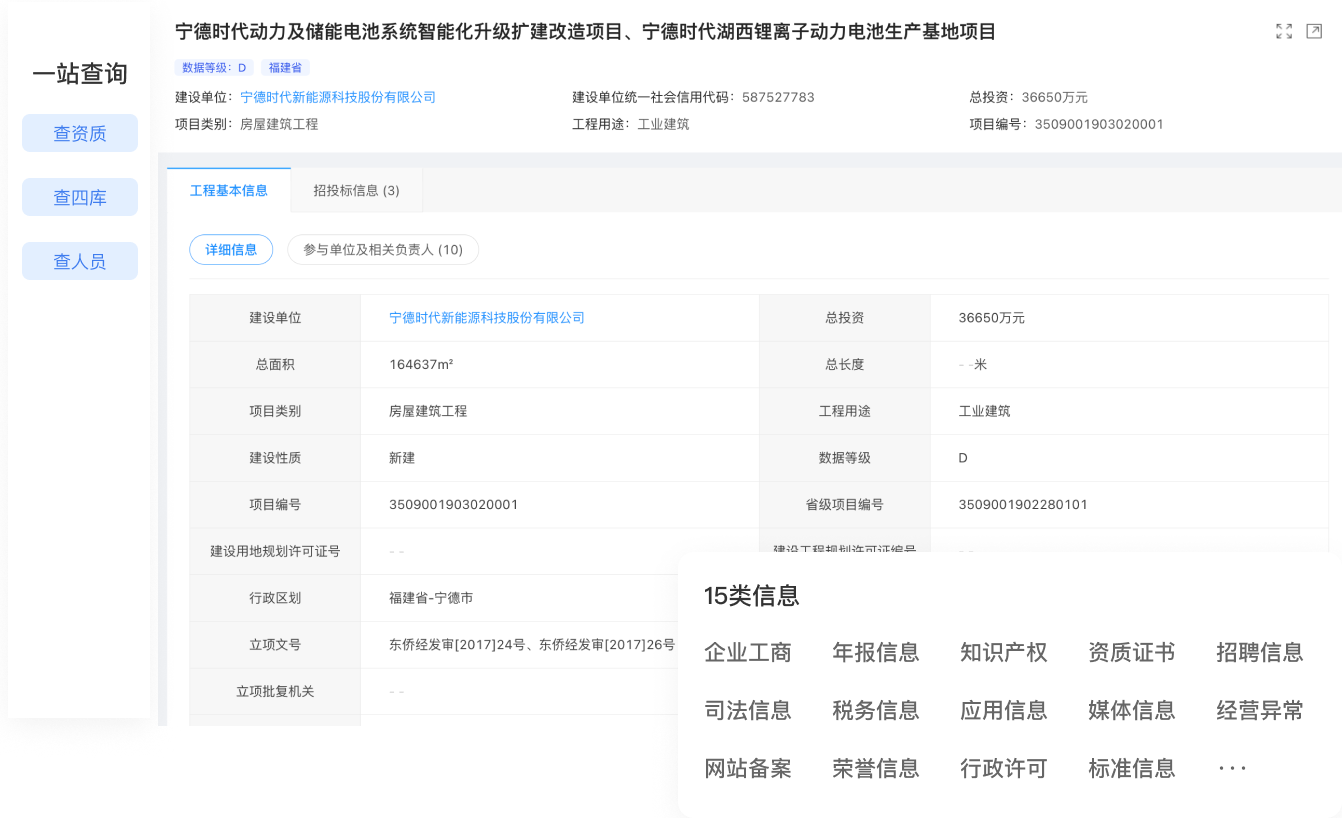The height and width of the screenshot is (818, 1342).
Task: Switch to the 工程基本信息 tab
Action: pyautogui.click(x=229, y=190)
